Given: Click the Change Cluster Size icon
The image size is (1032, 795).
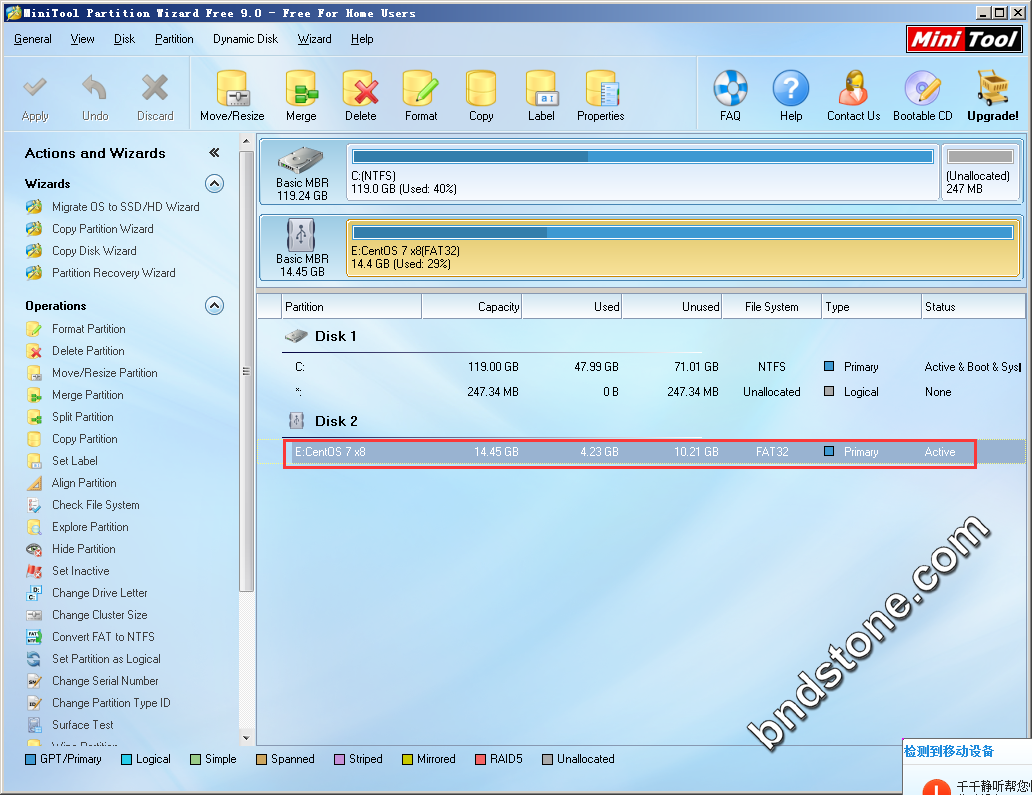Looking at the screenshot, I should click(x=34, y=615).
